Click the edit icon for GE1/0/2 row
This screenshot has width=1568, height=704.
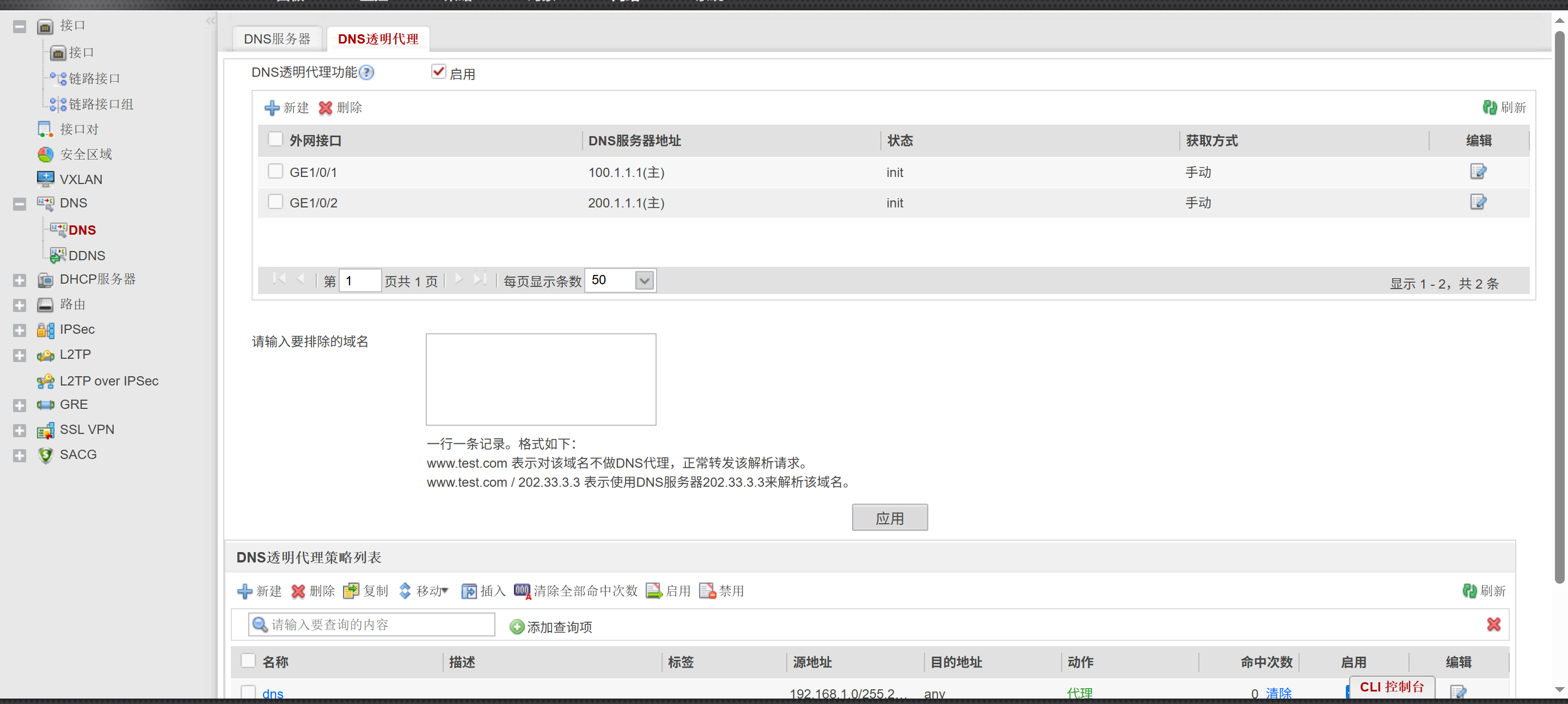pos(1477,202)
